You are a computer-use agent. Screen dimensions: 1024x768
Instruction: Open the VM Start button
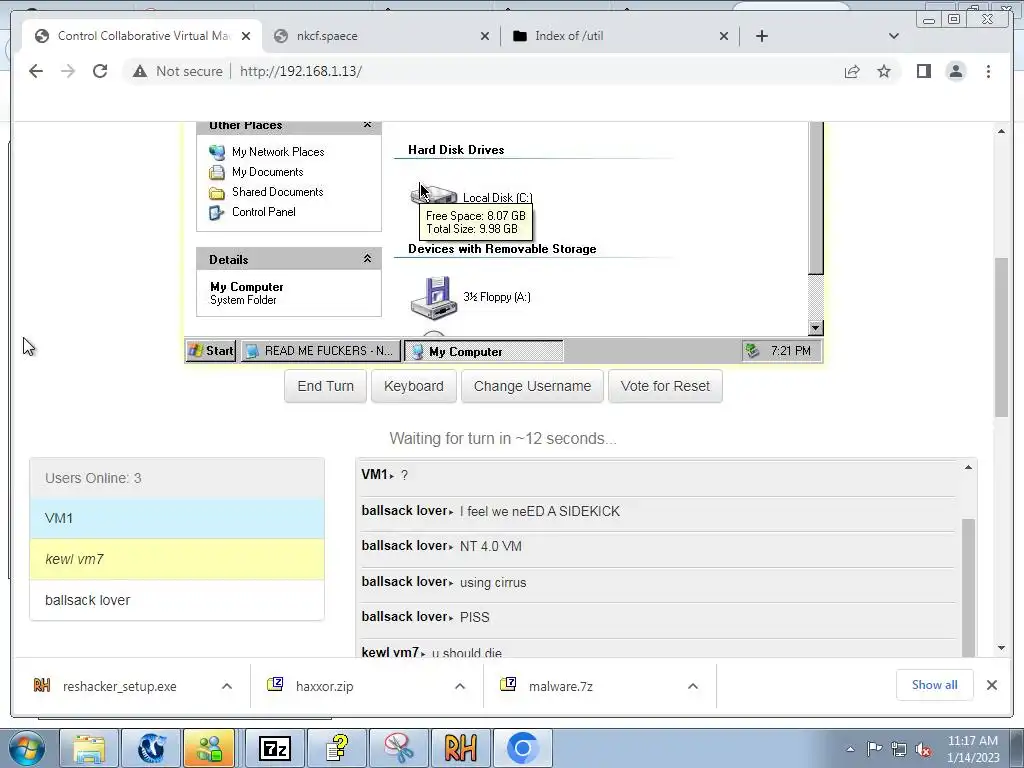[x=211, y=351]
